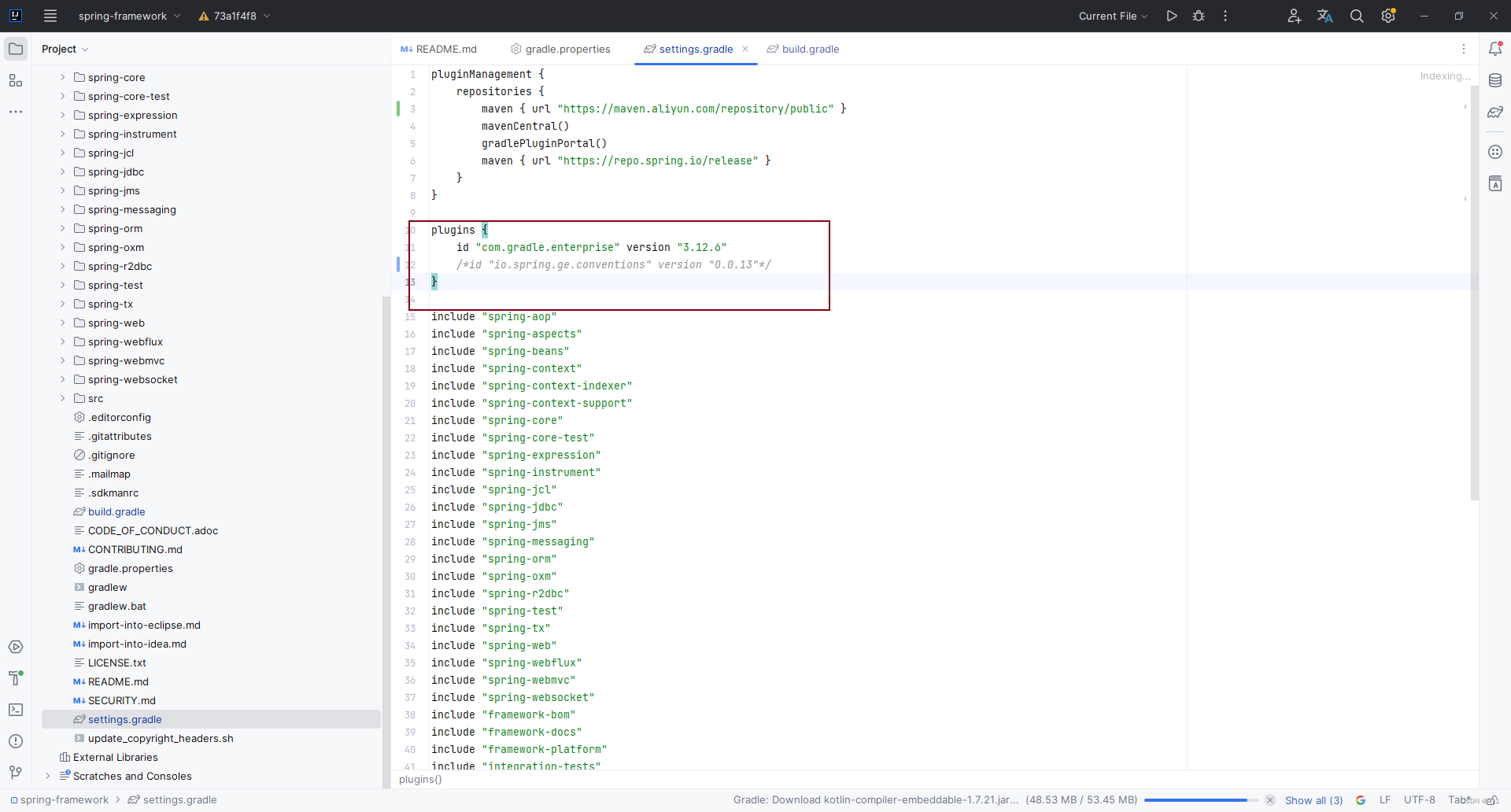Open Search Everywhere magnifier
The width and height of the screenshot is (1511, 812).
pyautogui.click(x=1357, y=16)
